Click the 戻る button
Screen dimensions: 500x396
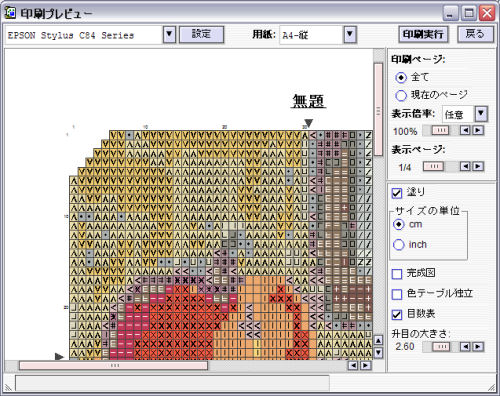pyautogui.click(x=475, y=34)
